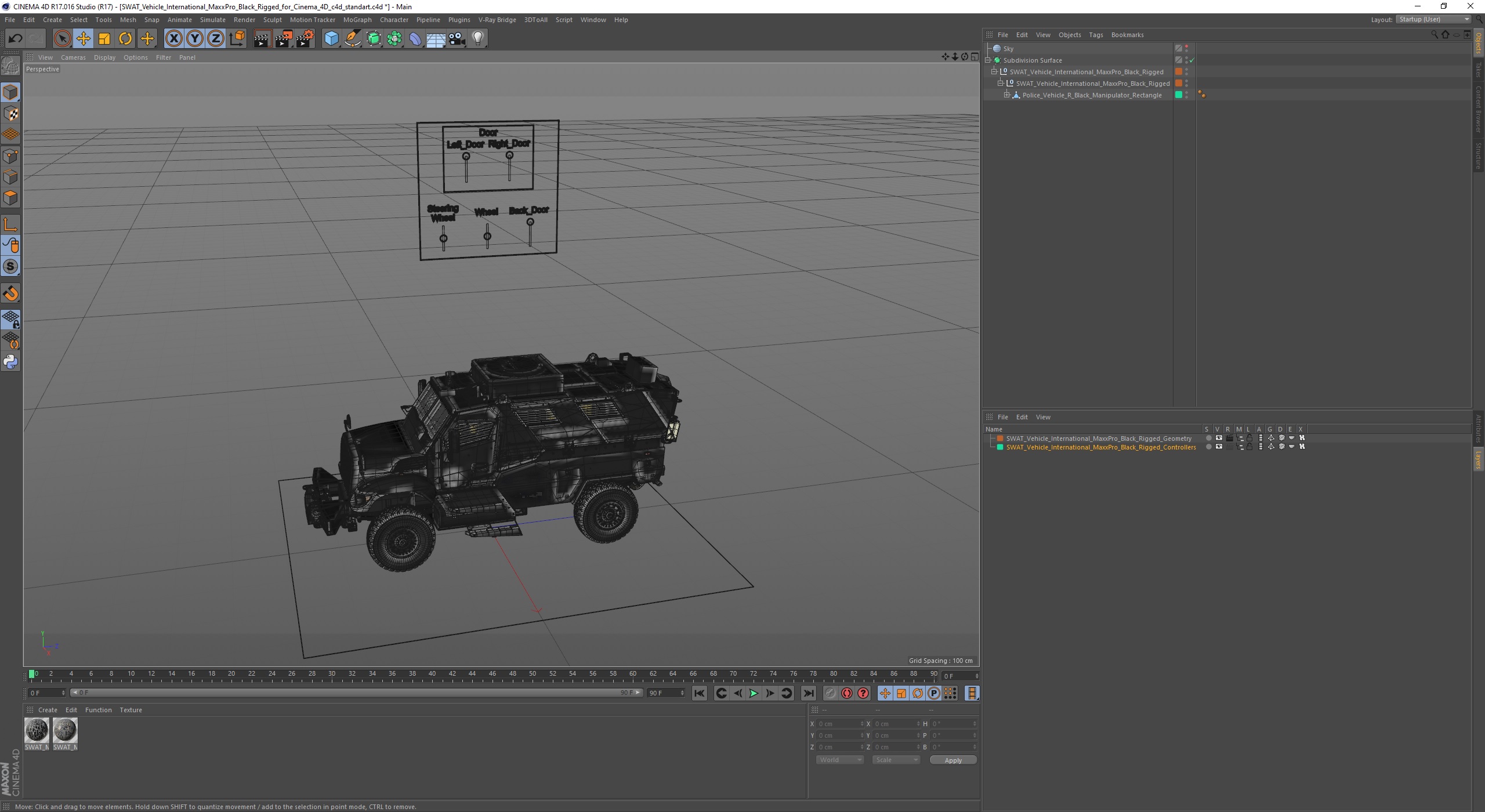Enable Points mode
Screen dimensions: 1485x812
[x=10, y=156]
